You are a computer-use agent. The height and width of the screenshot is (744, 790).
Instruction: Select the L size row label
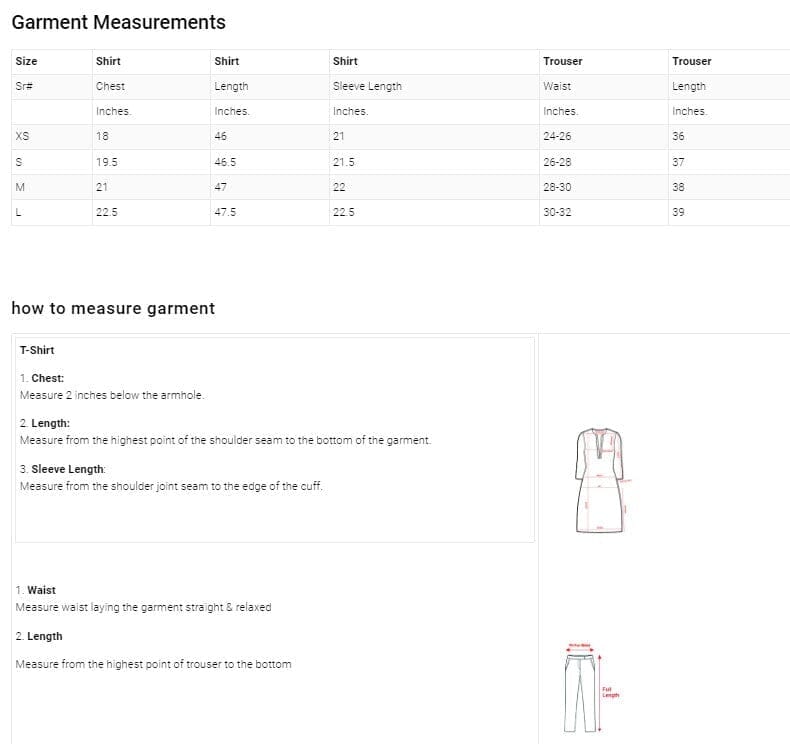tap(19, 212)
